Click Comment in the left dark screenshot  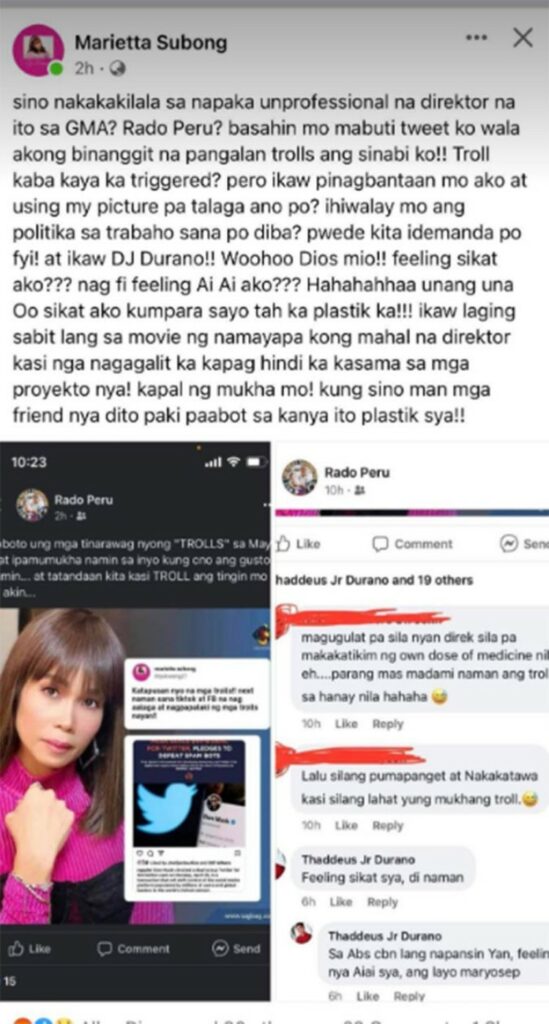tap(133, 948)
